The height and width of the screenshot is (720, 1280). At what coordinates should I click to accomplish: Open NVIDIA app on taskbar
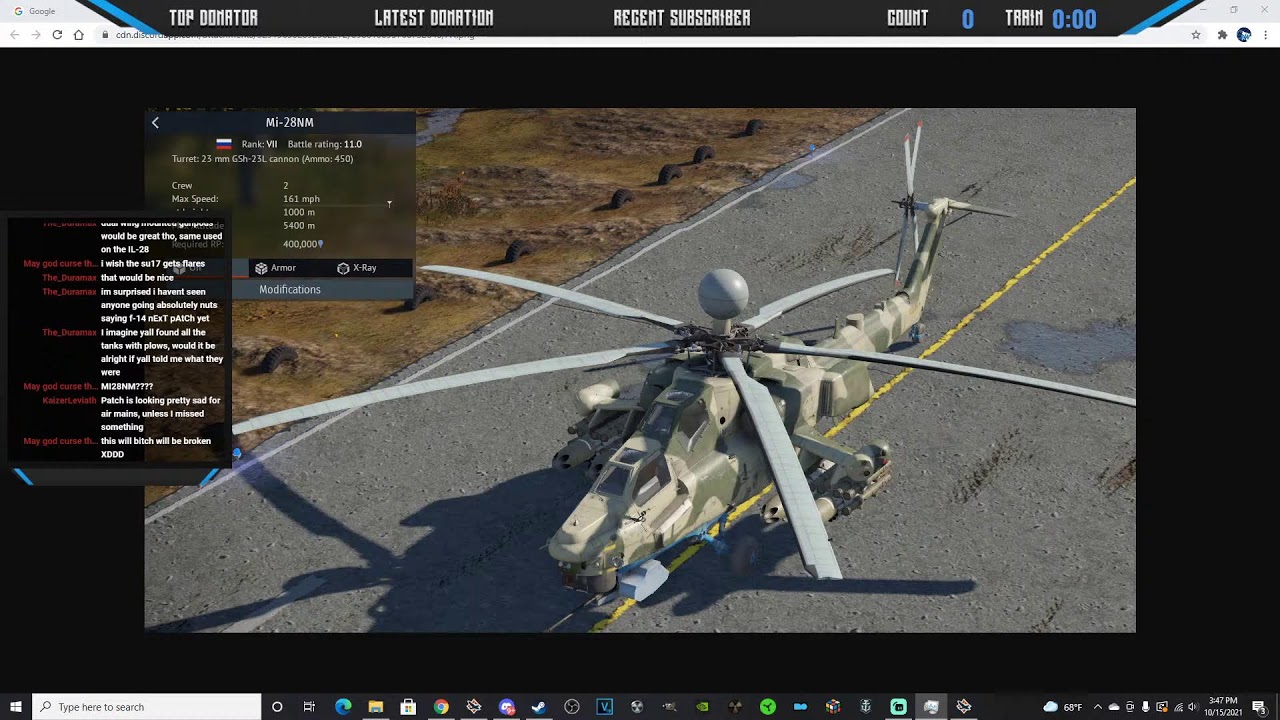[x=702, y=707]
